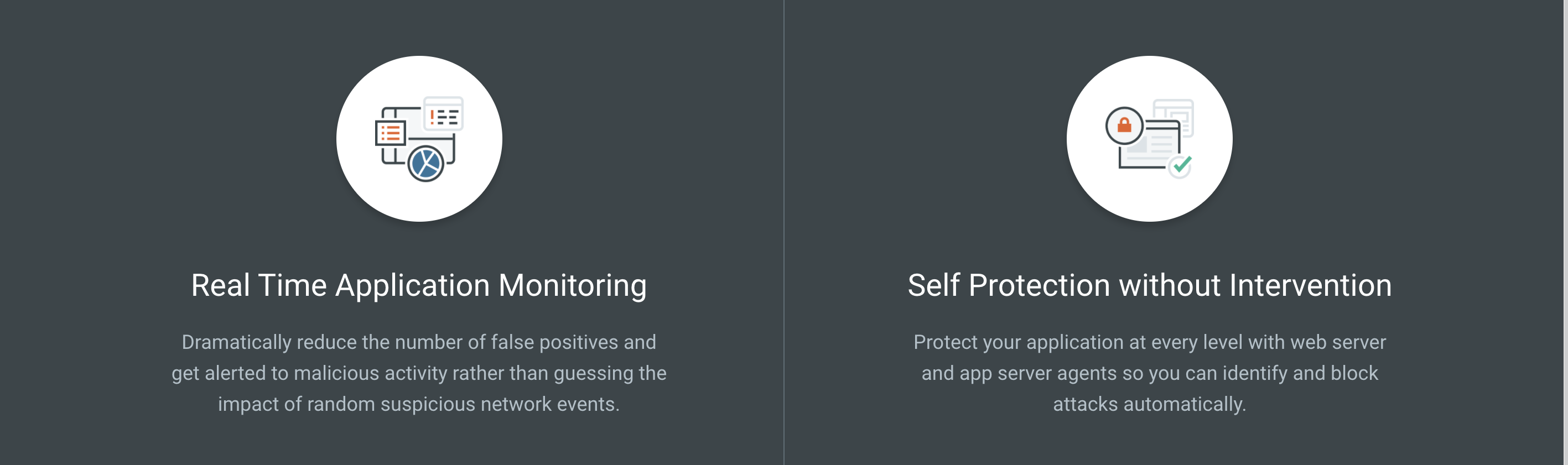Image resolution: width=1568 pixels, height=465 pixels.
Task: Select the "Self Protection without Intervention" heading
Action: pyautogui.click(x=1149, y=285)
